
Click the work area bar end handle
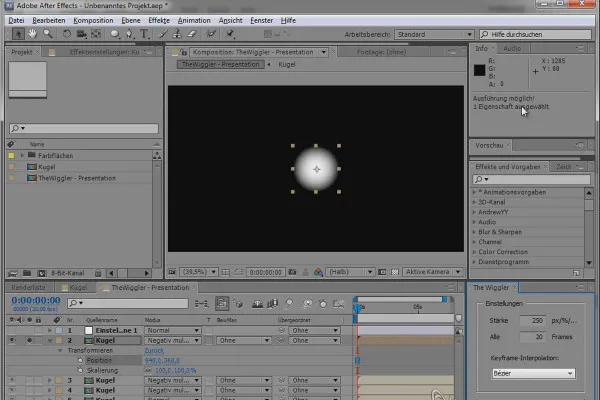444,299
